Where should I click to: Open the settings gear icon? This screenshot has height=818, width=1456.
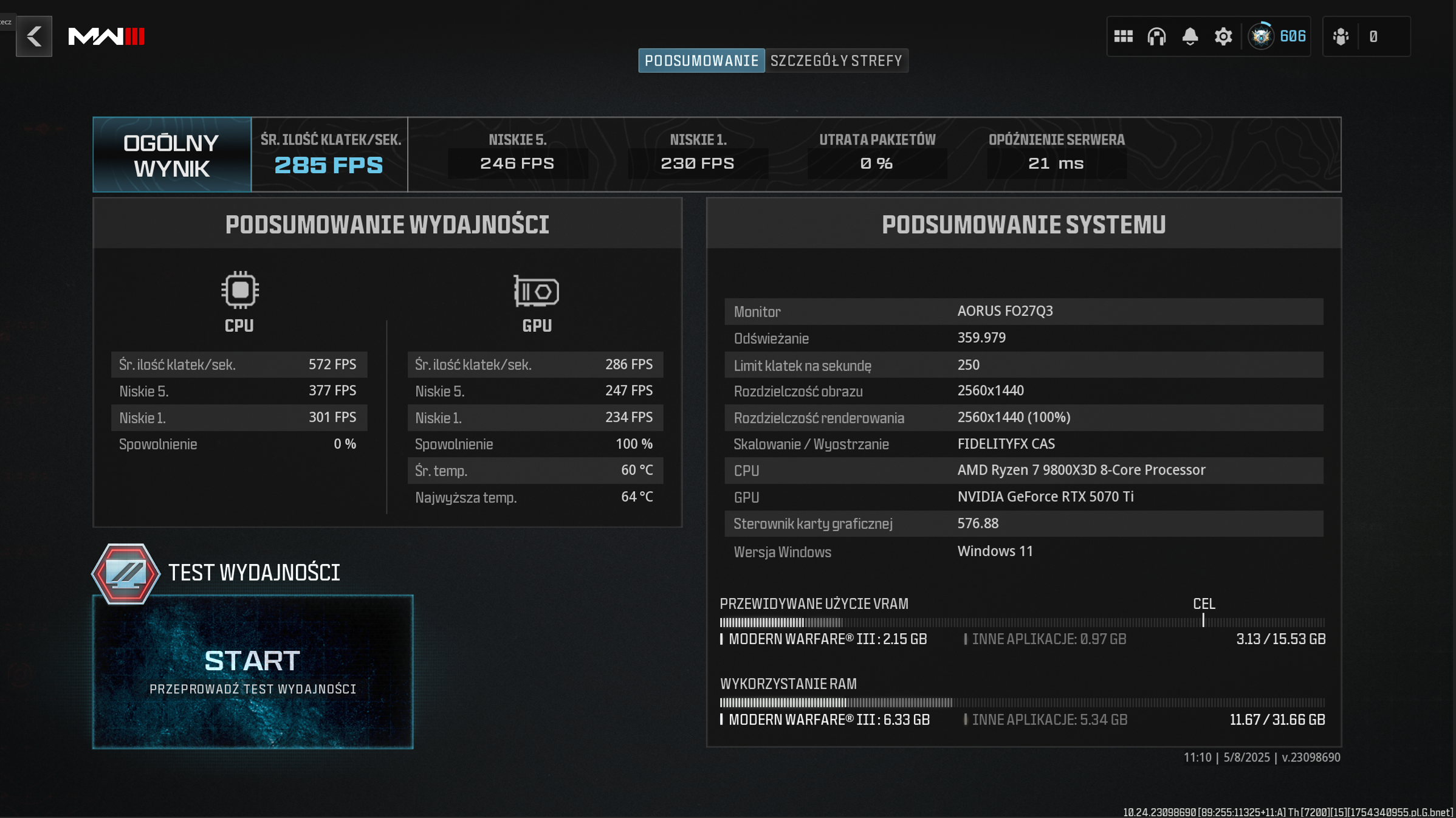click(1223, 36)
